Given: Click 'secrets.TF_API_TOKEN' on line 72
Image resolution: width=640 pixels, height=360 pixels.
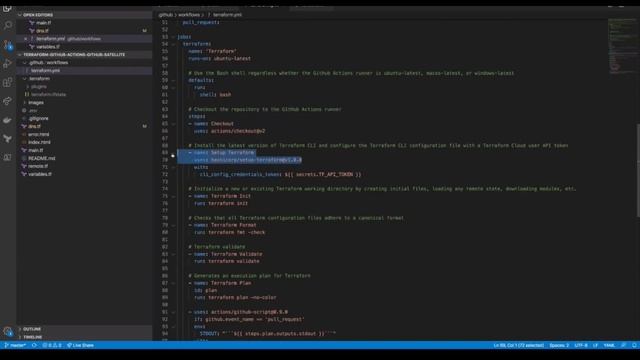Looking at the screenshot, I should click(x=324, y=174).
